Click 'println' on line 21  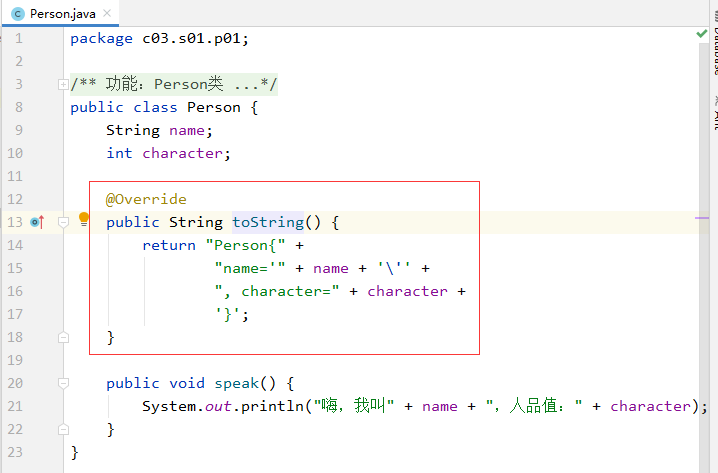(272, 406)
